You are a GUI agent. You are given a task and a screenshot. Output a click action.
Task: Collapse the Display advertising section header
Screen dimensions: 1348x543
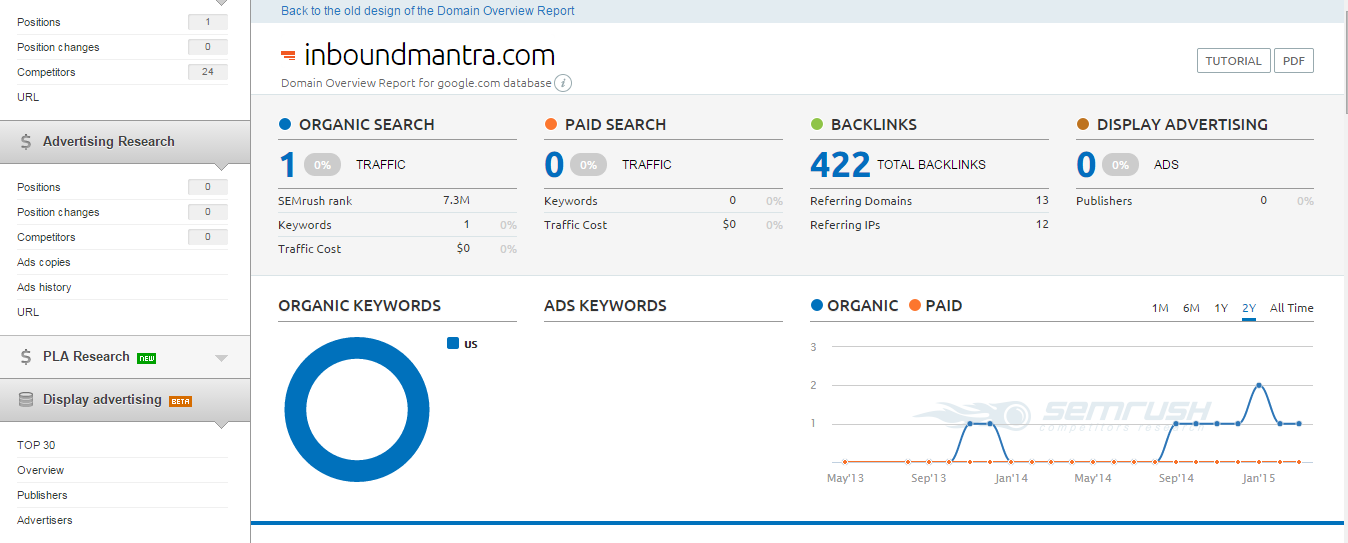point(125,400)
